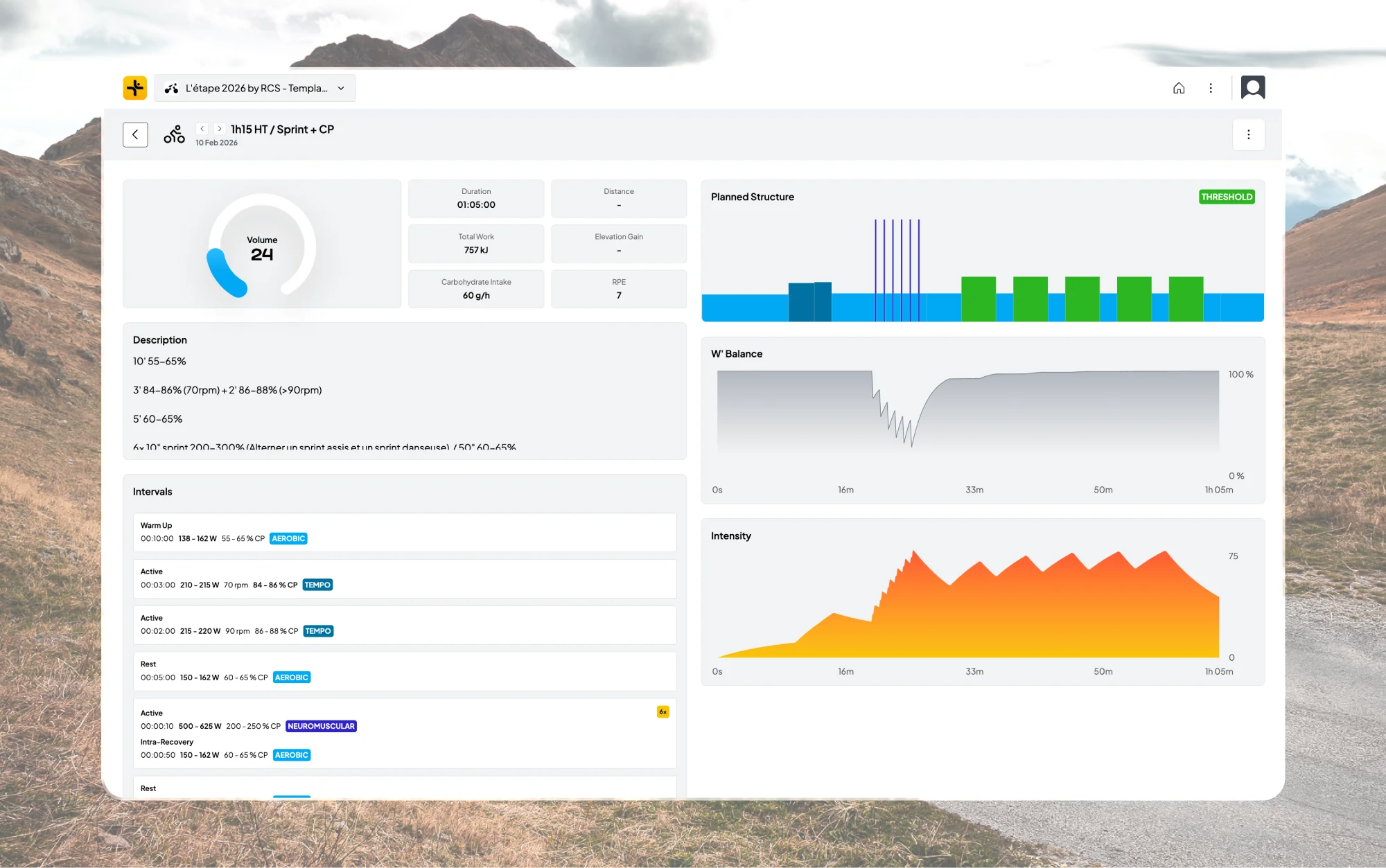Open the user profile avatar

point(1252,88)
